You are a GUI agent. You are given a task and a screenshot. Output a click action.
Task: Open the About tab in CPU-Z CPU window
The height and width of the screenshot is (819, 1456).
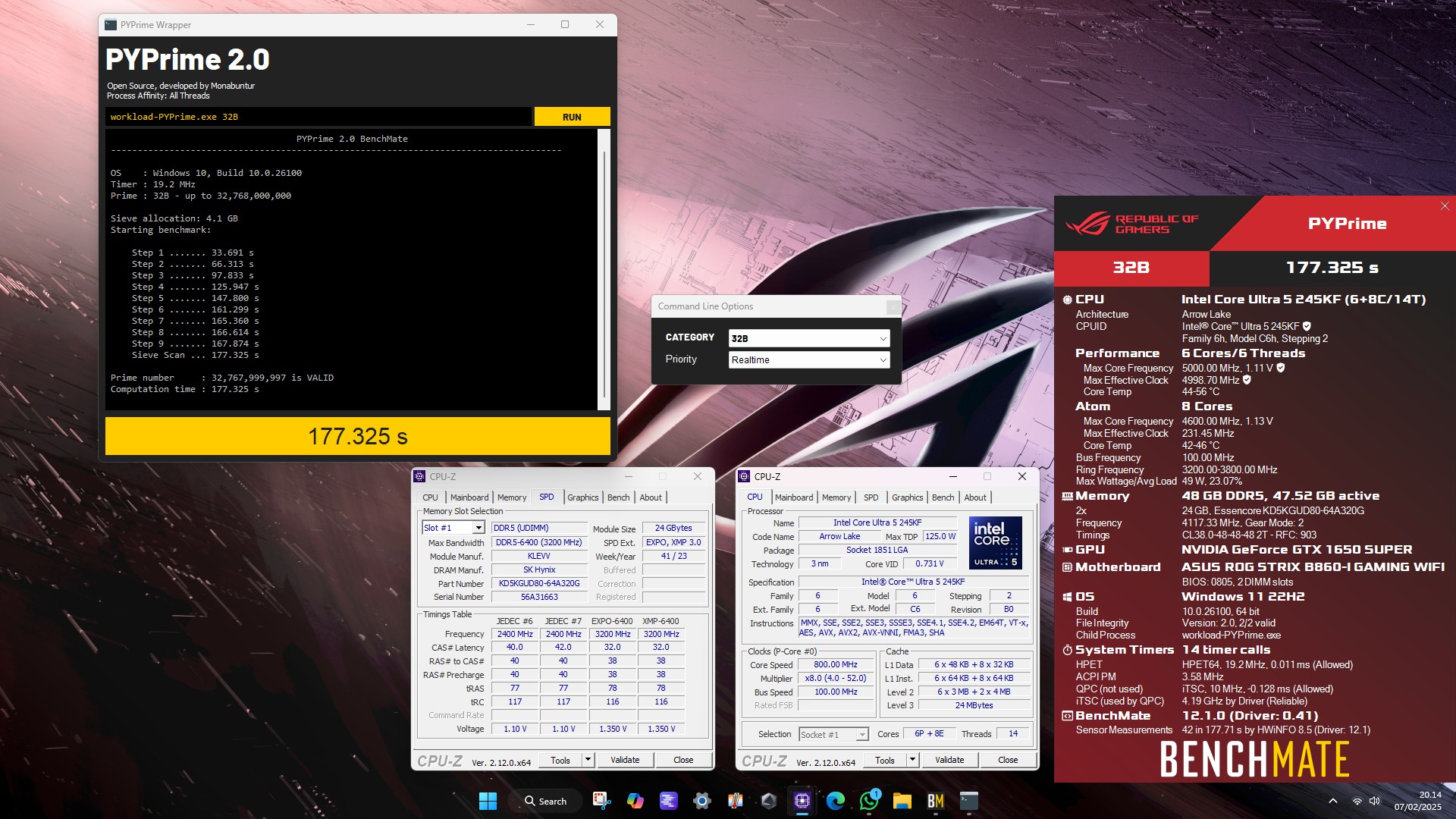pos(975,497)
